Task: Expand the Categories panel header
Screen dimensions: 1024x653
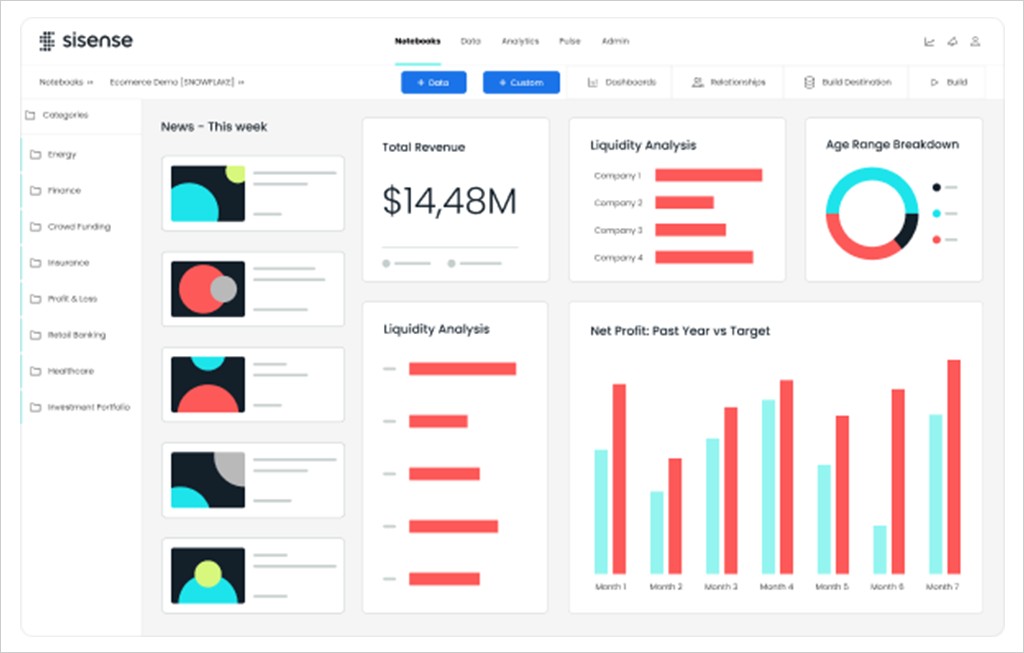Action: (61, 115)
